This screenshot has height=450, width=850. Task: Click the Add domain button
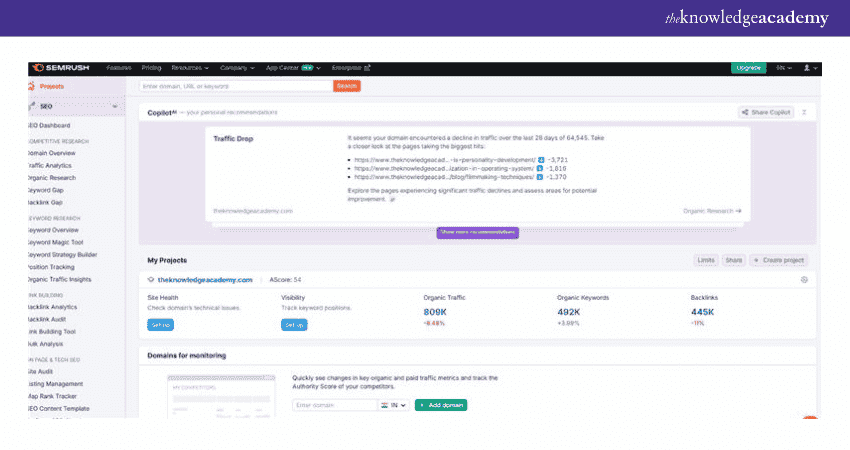pos(440,405)
